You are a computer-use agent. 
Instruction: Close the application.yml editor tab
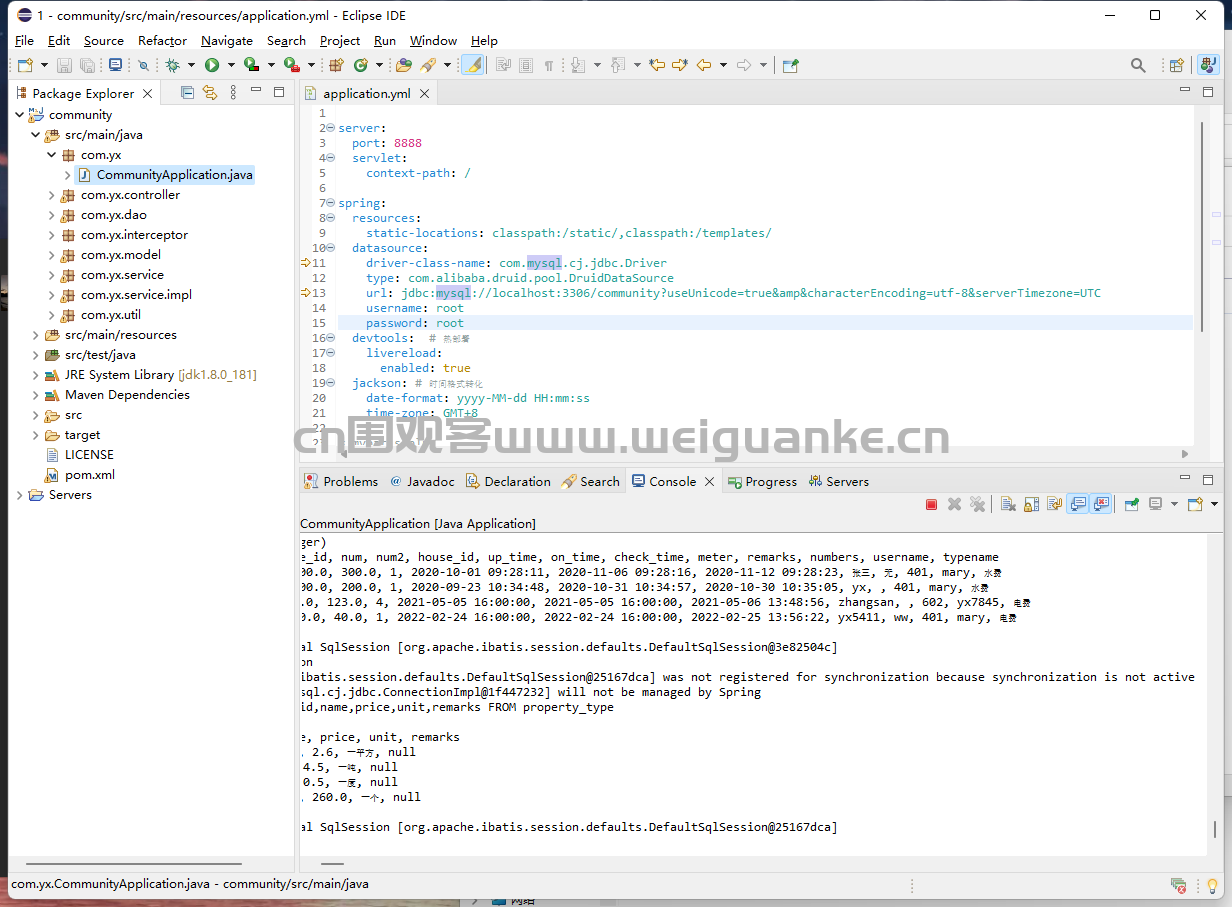424,93
